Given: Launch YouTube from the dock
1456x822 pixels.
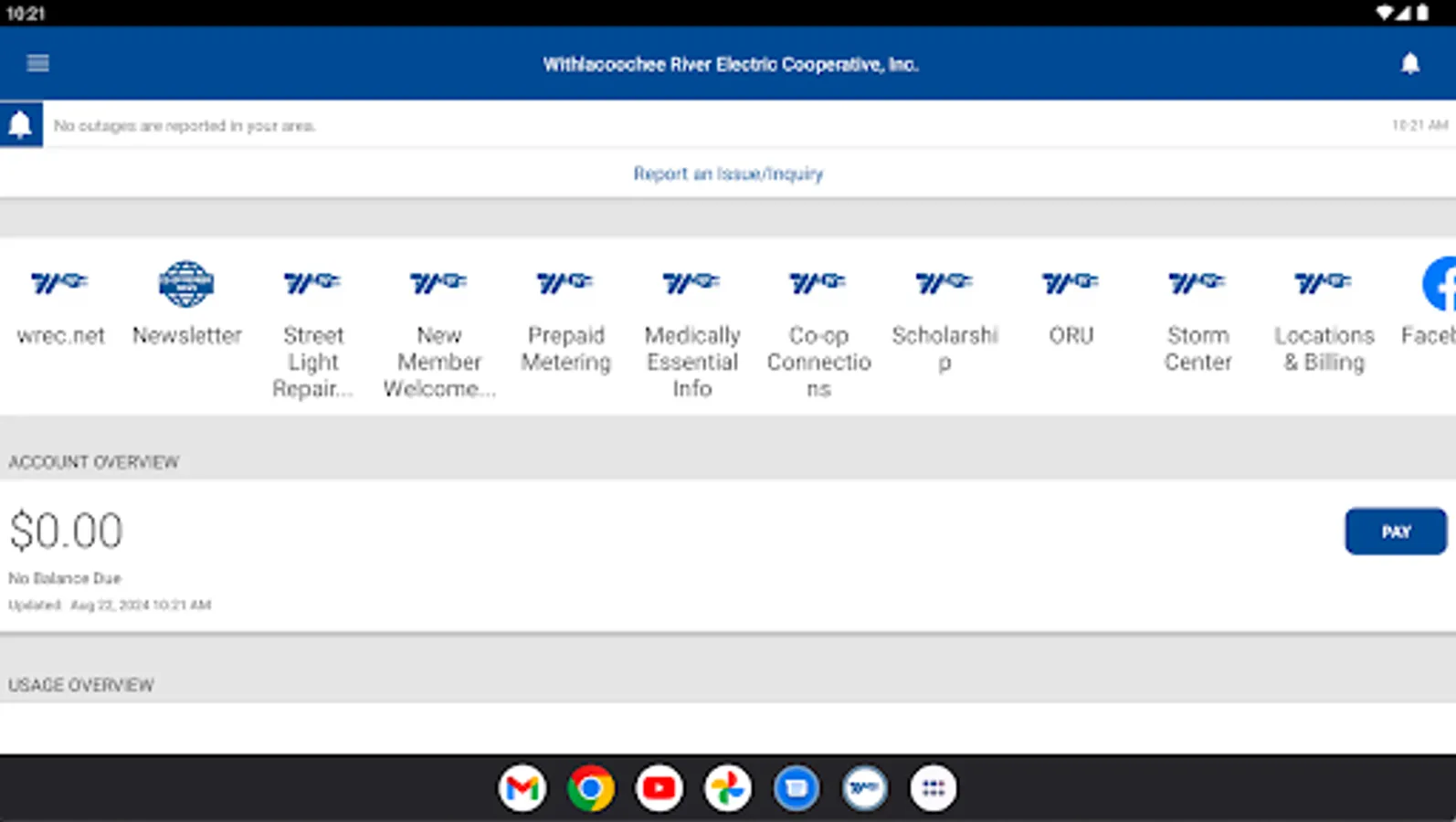Looking at the screenshot, I should point(659,787).
